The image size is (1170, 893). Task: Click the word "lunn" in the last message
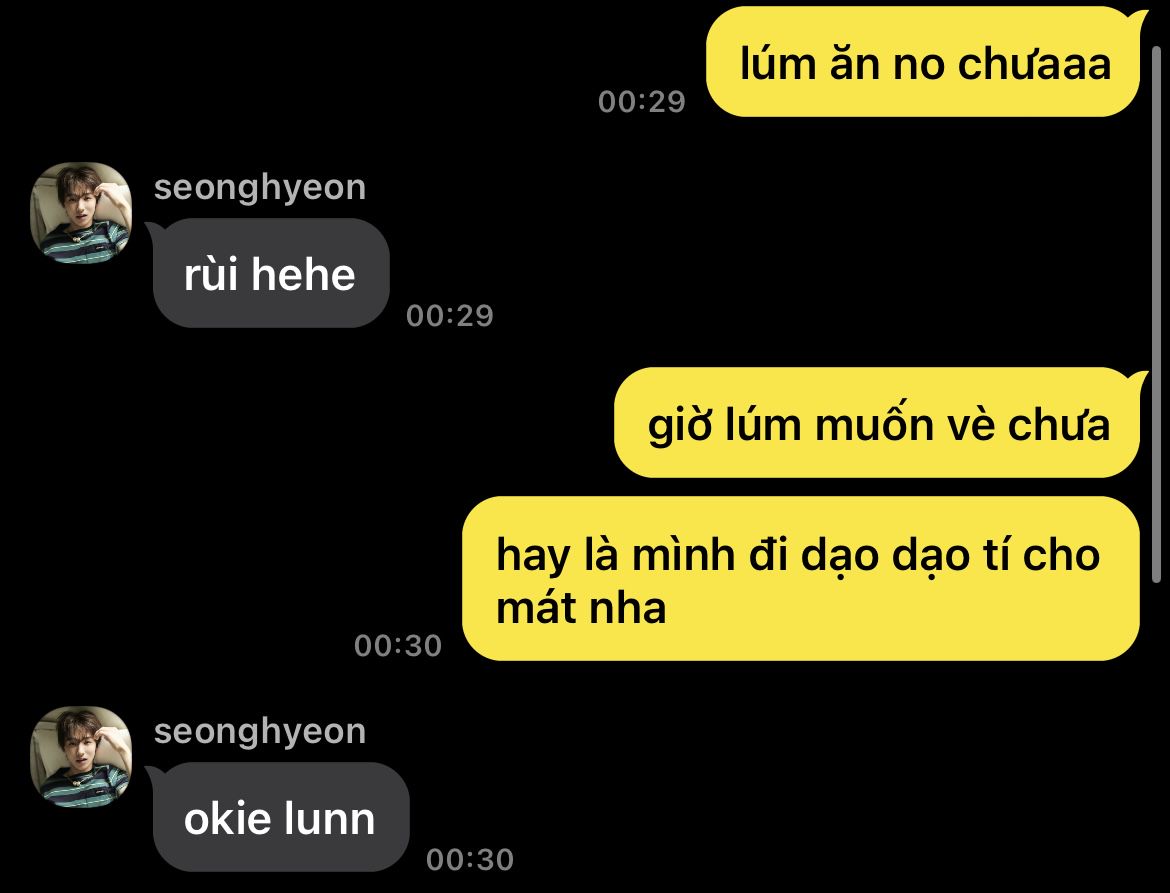(329, 818)
